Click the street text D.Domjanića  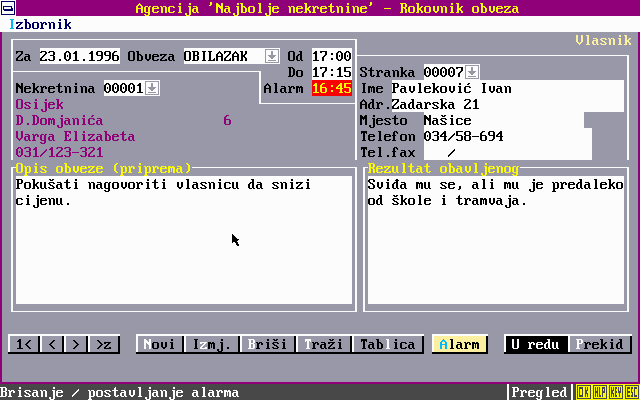[x=60, y=120]
